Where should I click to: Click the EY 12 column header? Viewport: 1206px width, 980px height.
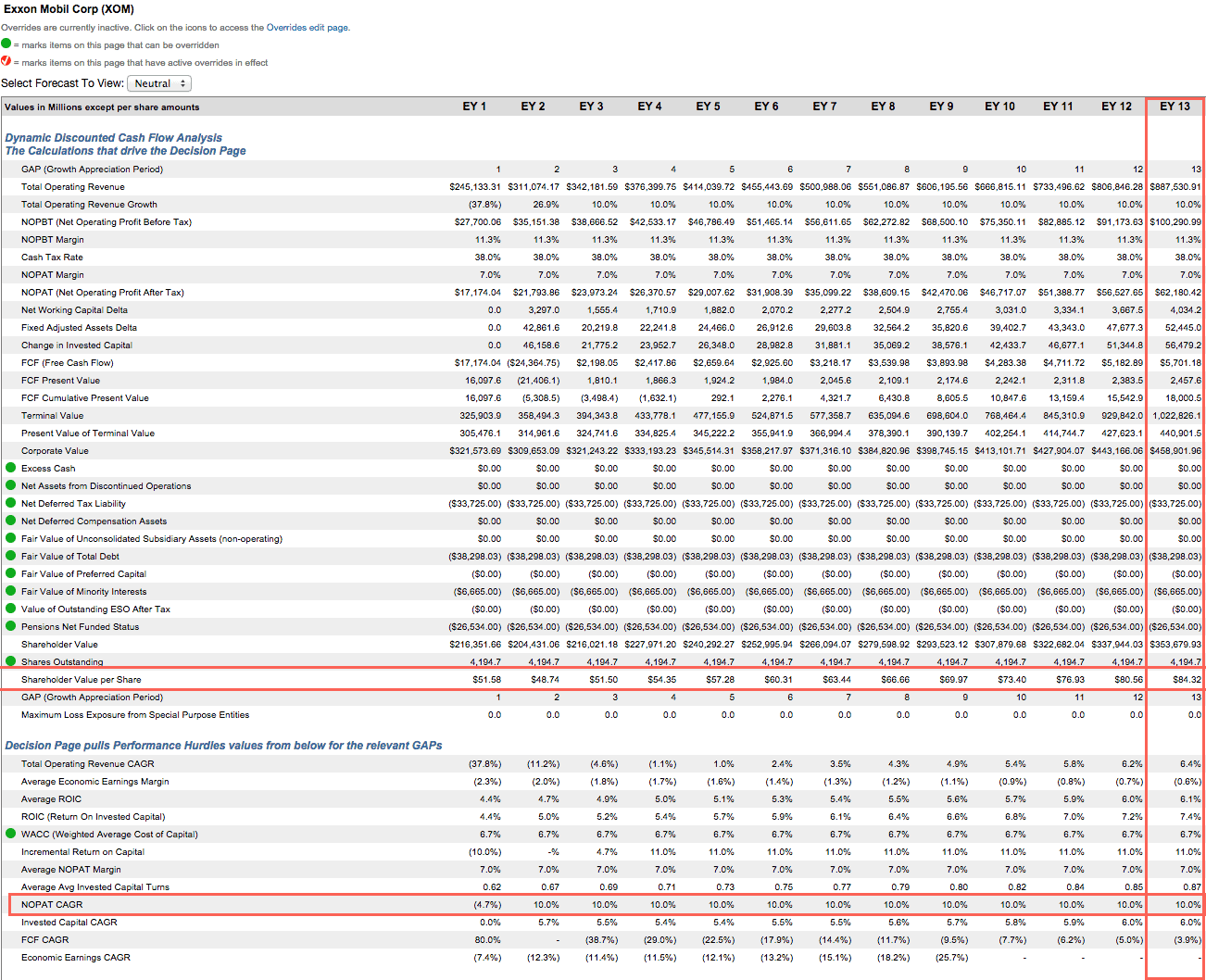(x=1116, y=107)
